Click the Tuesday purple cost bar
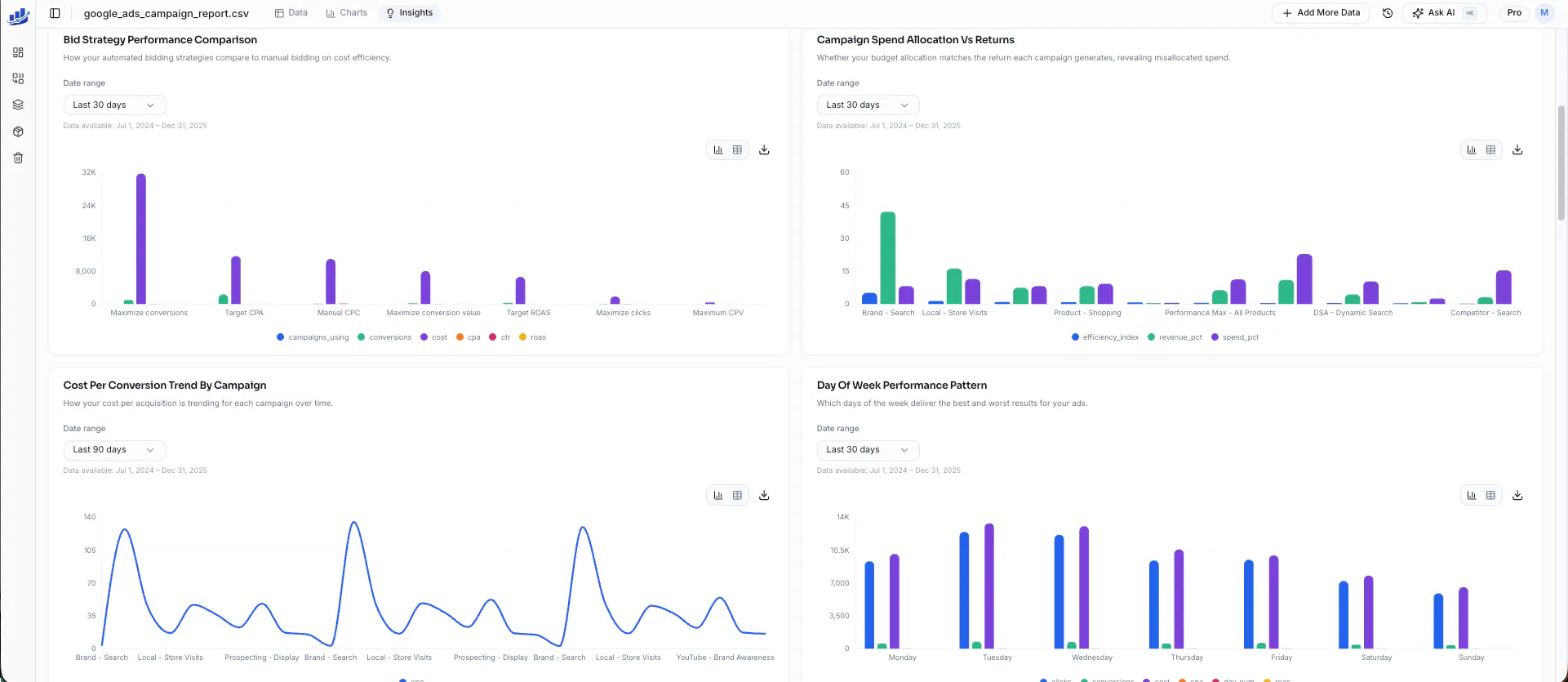The image size is (1568, 682). (x=989, y=586)
